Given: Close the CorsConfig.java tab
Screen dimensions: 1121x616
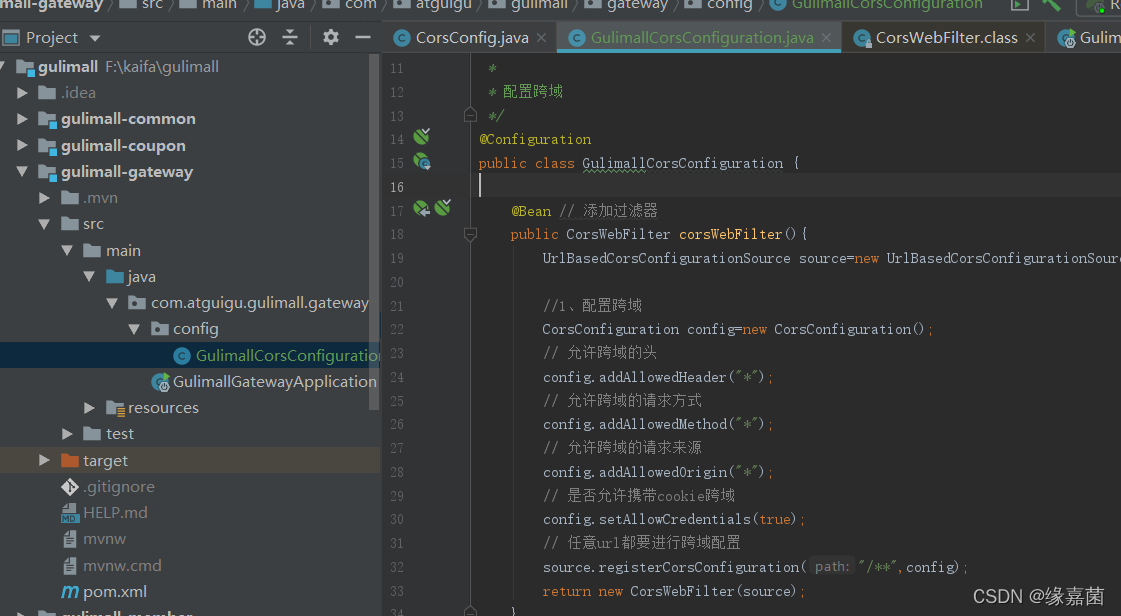Looking at the screenshot, I should [542, 38].
